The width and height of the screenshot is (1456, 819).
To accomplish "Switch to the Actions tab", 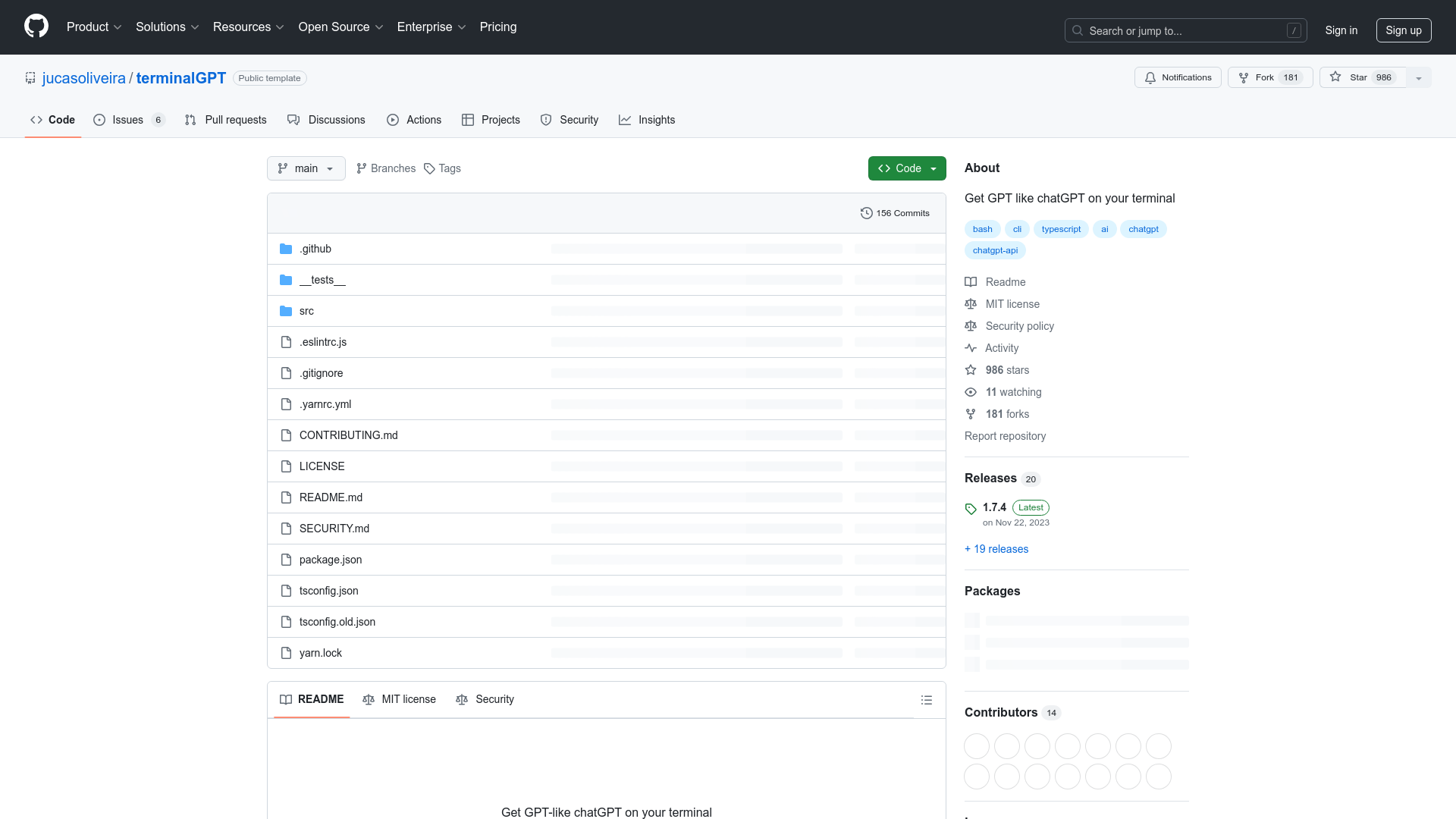I will (414, 120).
